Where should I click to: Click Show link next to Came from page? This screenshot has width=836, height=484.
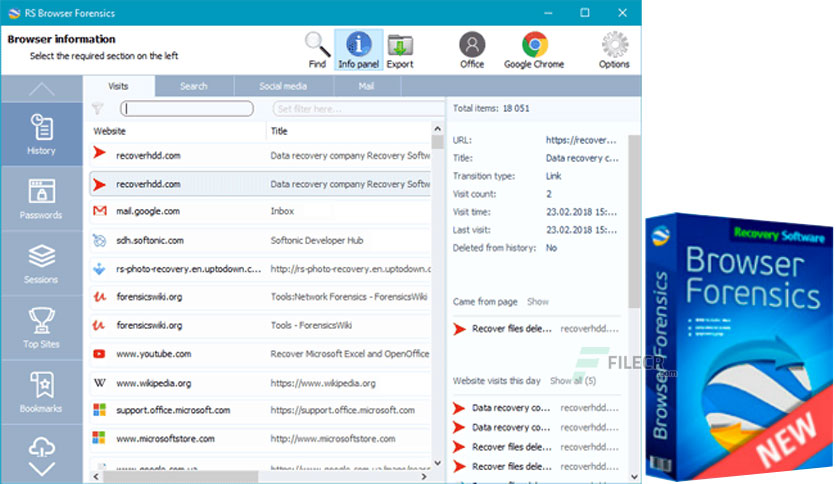[537, 302]
